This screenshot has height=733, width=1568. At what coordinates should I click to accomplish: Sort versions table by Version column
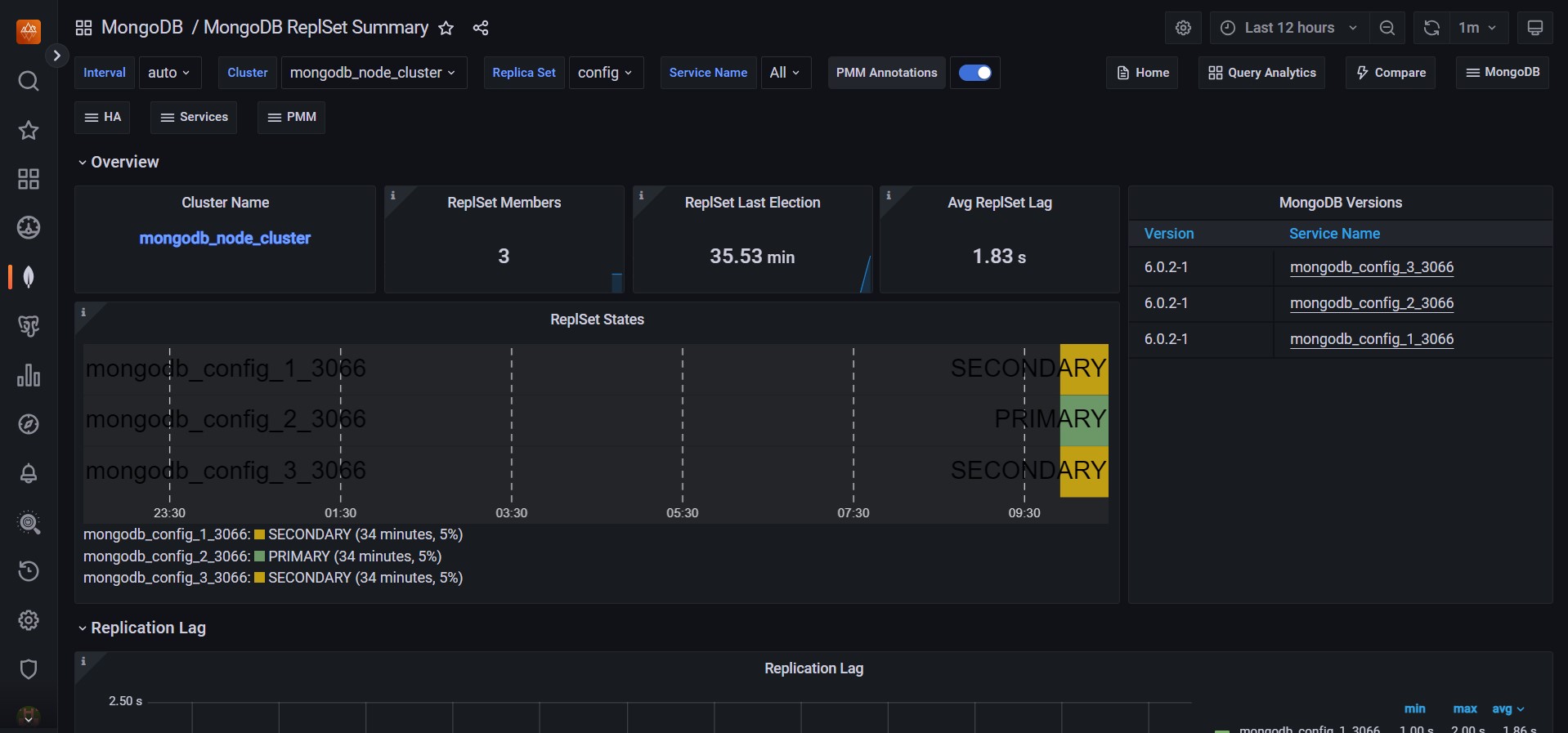pos(1169,234)
